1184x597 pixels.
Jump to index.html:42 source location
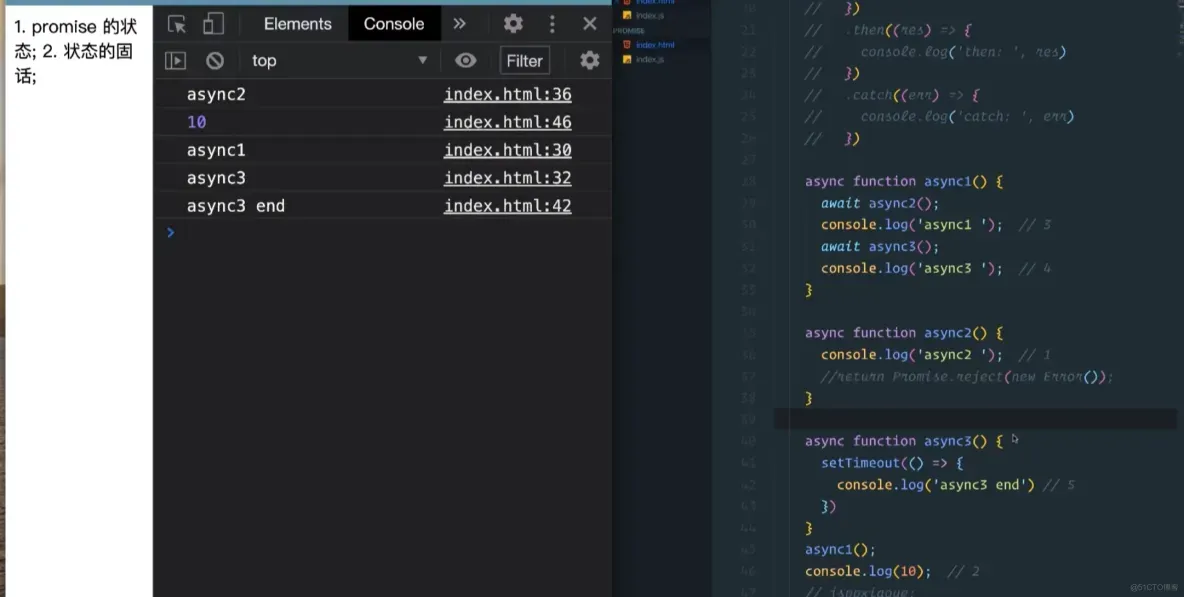tap(507, 206)
